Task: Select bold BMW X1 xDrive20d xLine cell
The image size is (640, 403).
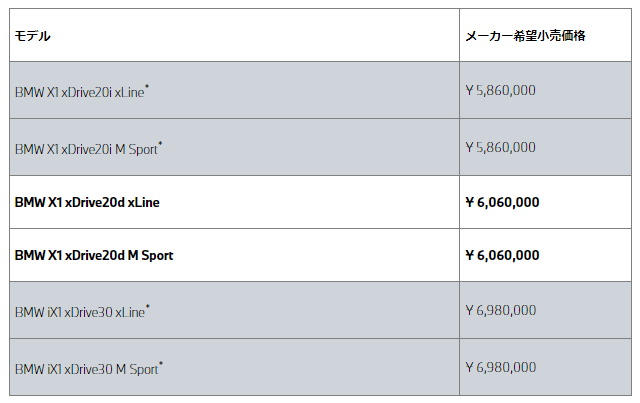Action: click(234, 202)
